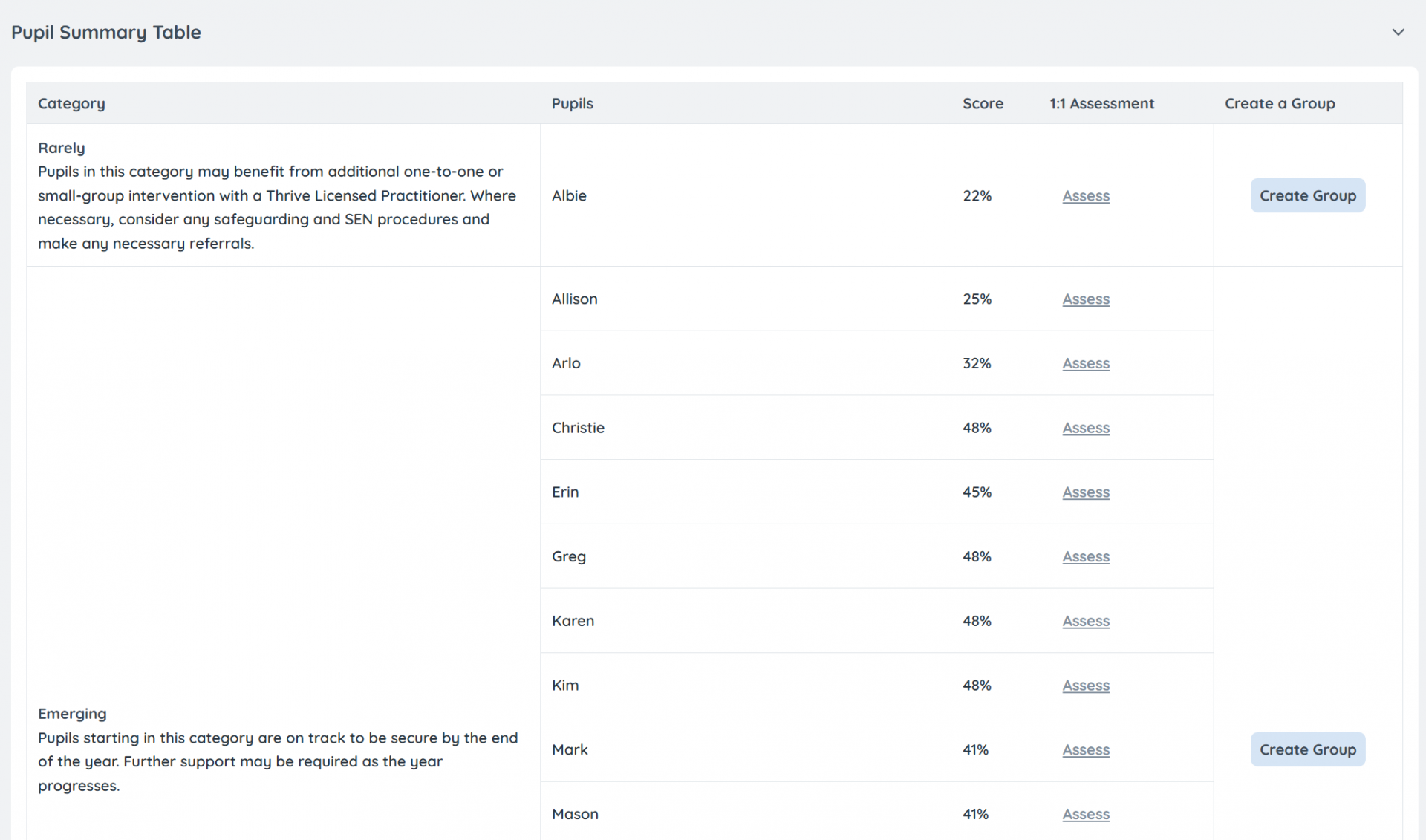
Task: Open Assess link for Greg
Action: tap(1085, 556)
